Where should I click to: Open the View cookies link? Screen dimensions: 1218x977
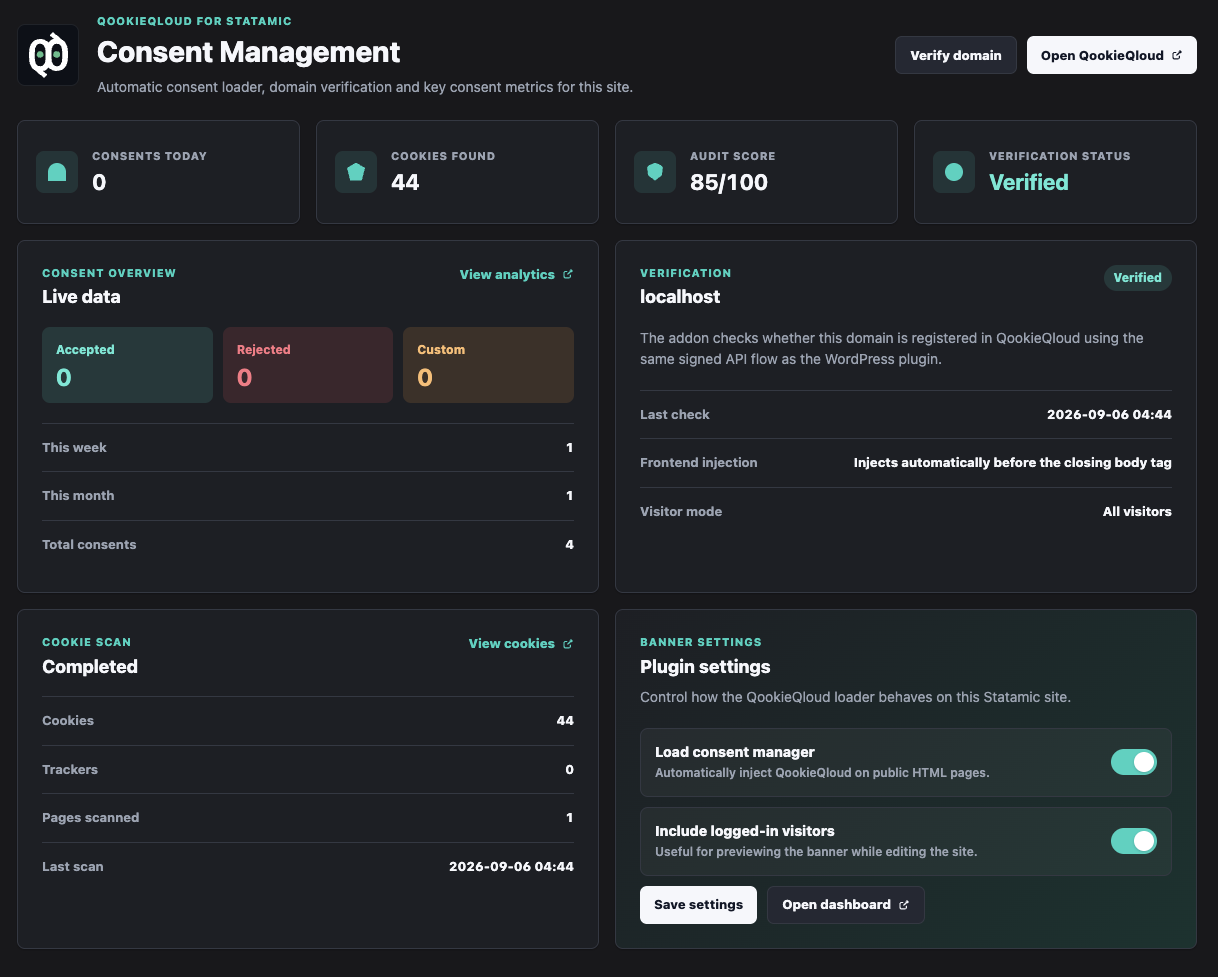(x=521, y=644)
